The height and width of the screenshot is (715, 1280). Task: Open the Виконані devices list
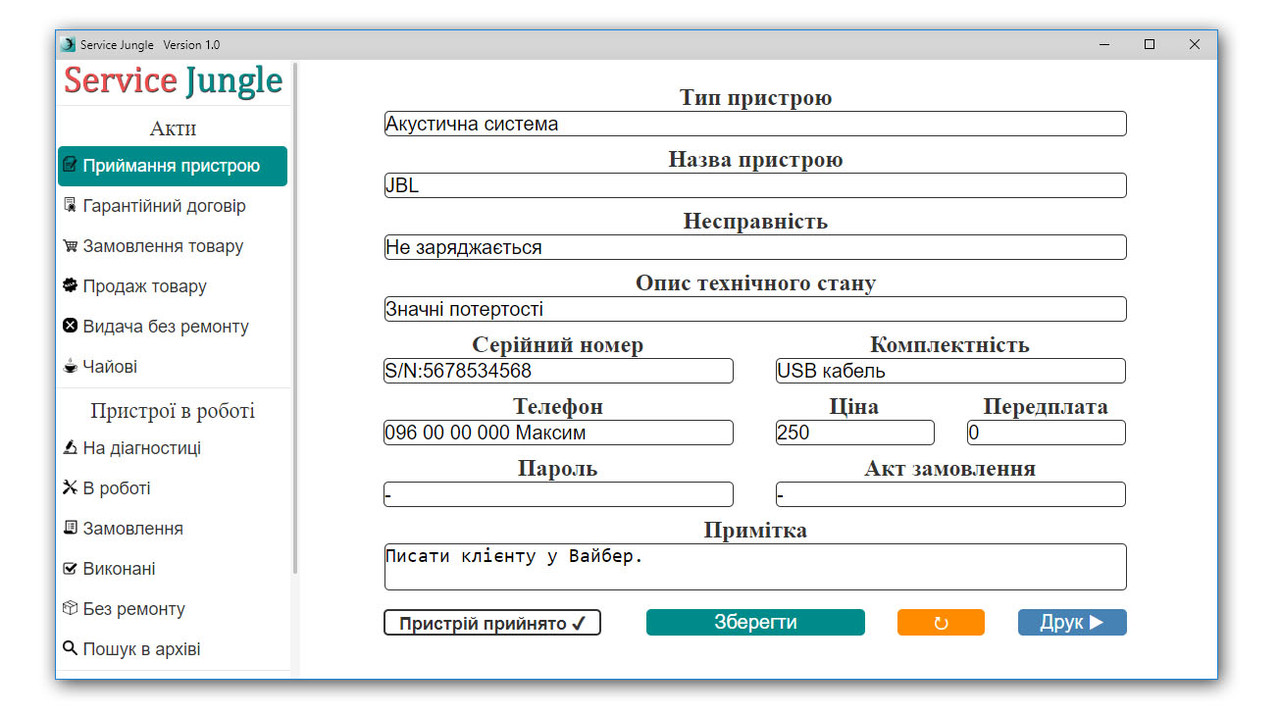[x=119, y=569]
